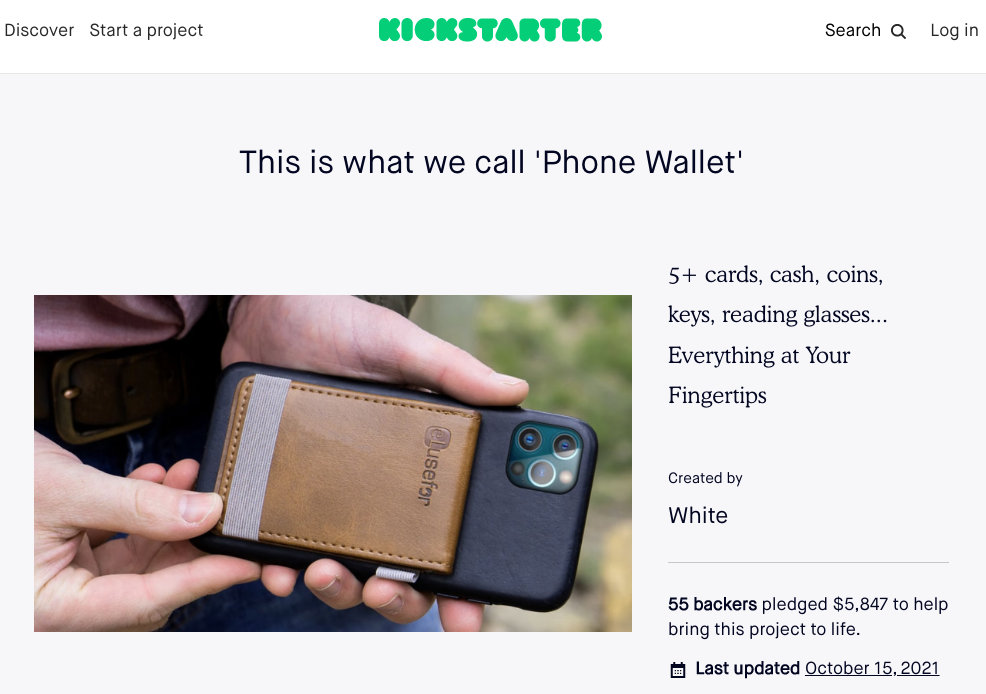The height and width of the screenshot is (694, 986).
Task: Open the Discover menu item
Action: pyautogui.click(x=39, y=30)
